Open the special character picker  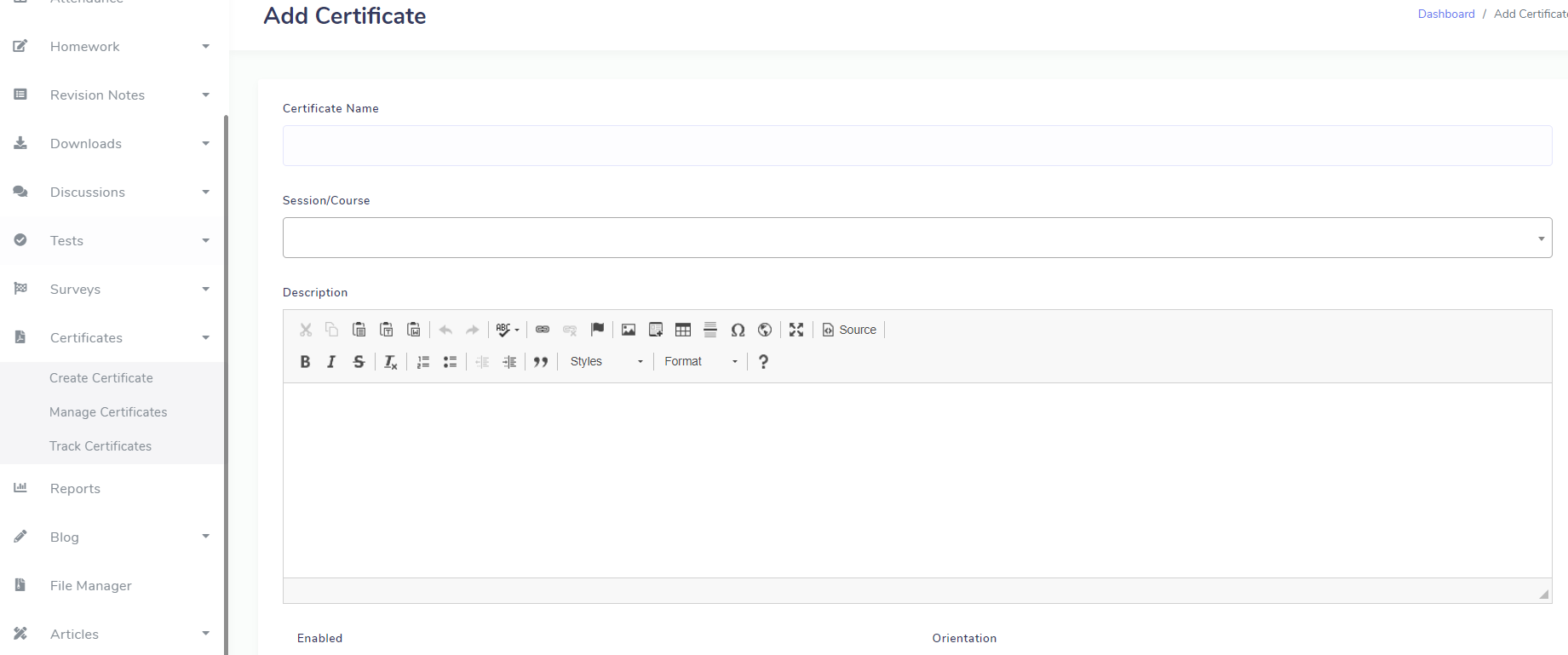coord(738,330)
